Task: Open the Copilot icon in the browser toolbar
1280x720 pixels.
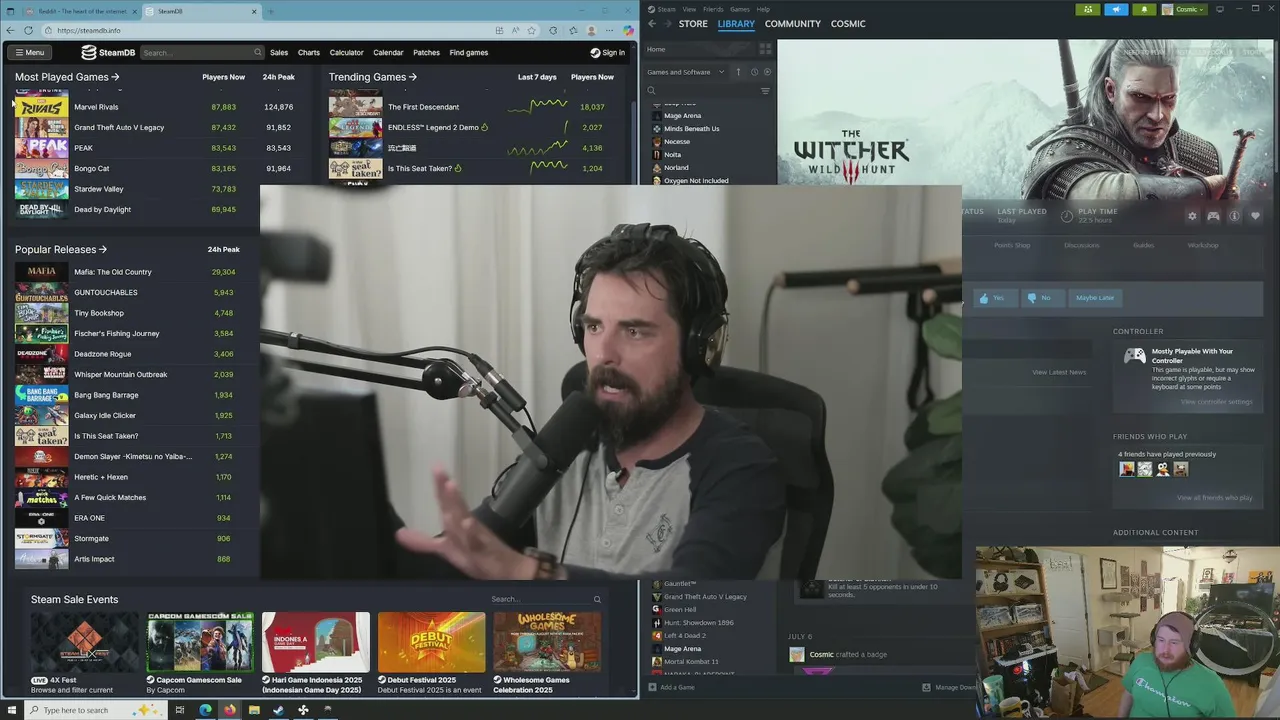Action: coord(628,30)
